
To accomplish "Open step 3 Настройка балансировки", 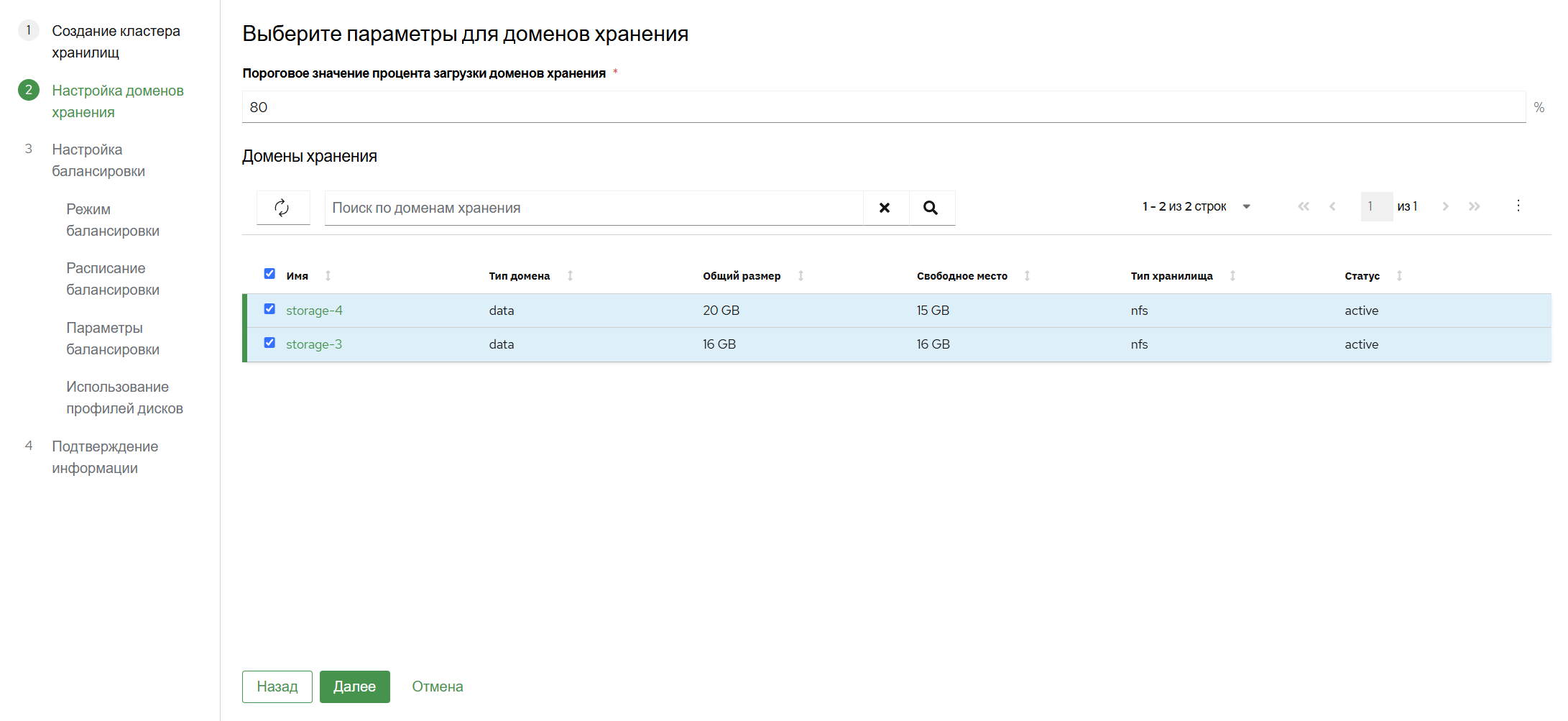I will coord(98,160).
